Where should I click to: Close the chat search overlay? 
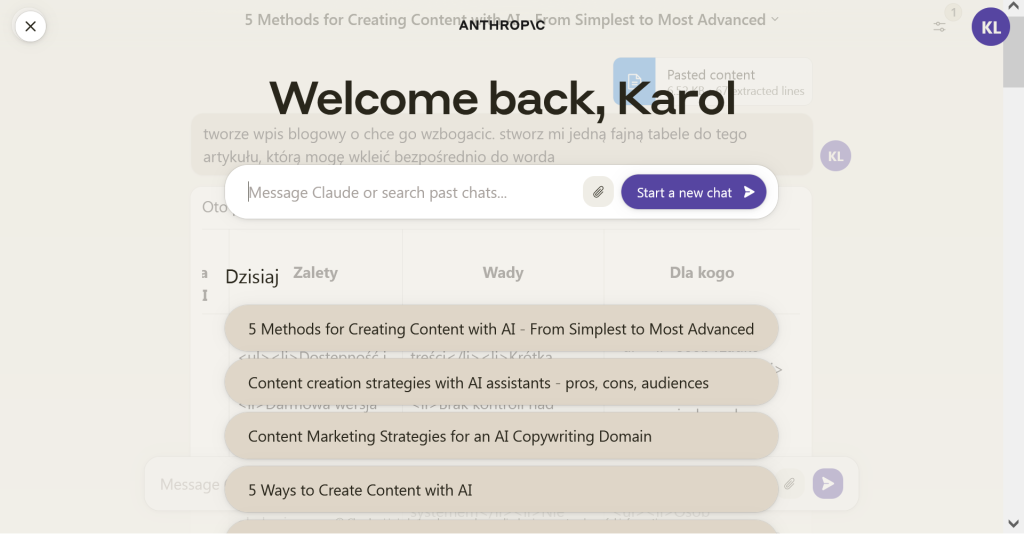[x=30, y=26]
